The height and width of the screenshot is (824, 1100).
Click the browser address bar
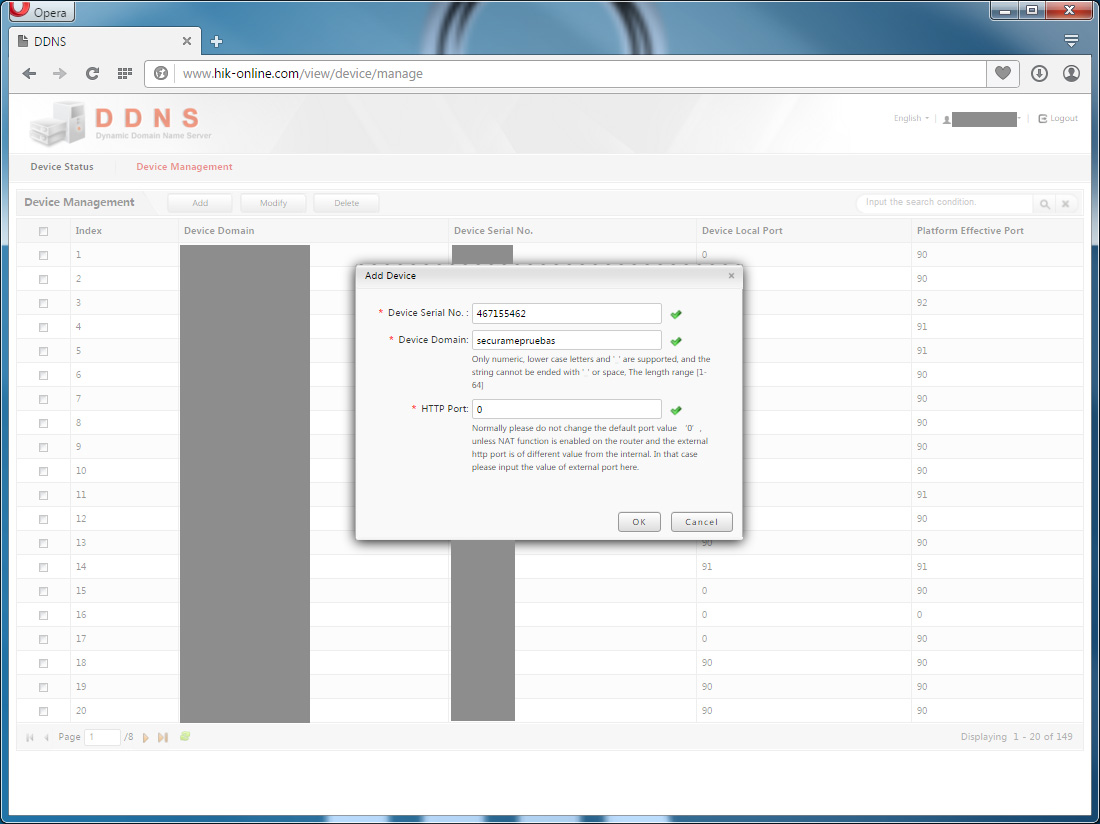pos(579,74)
